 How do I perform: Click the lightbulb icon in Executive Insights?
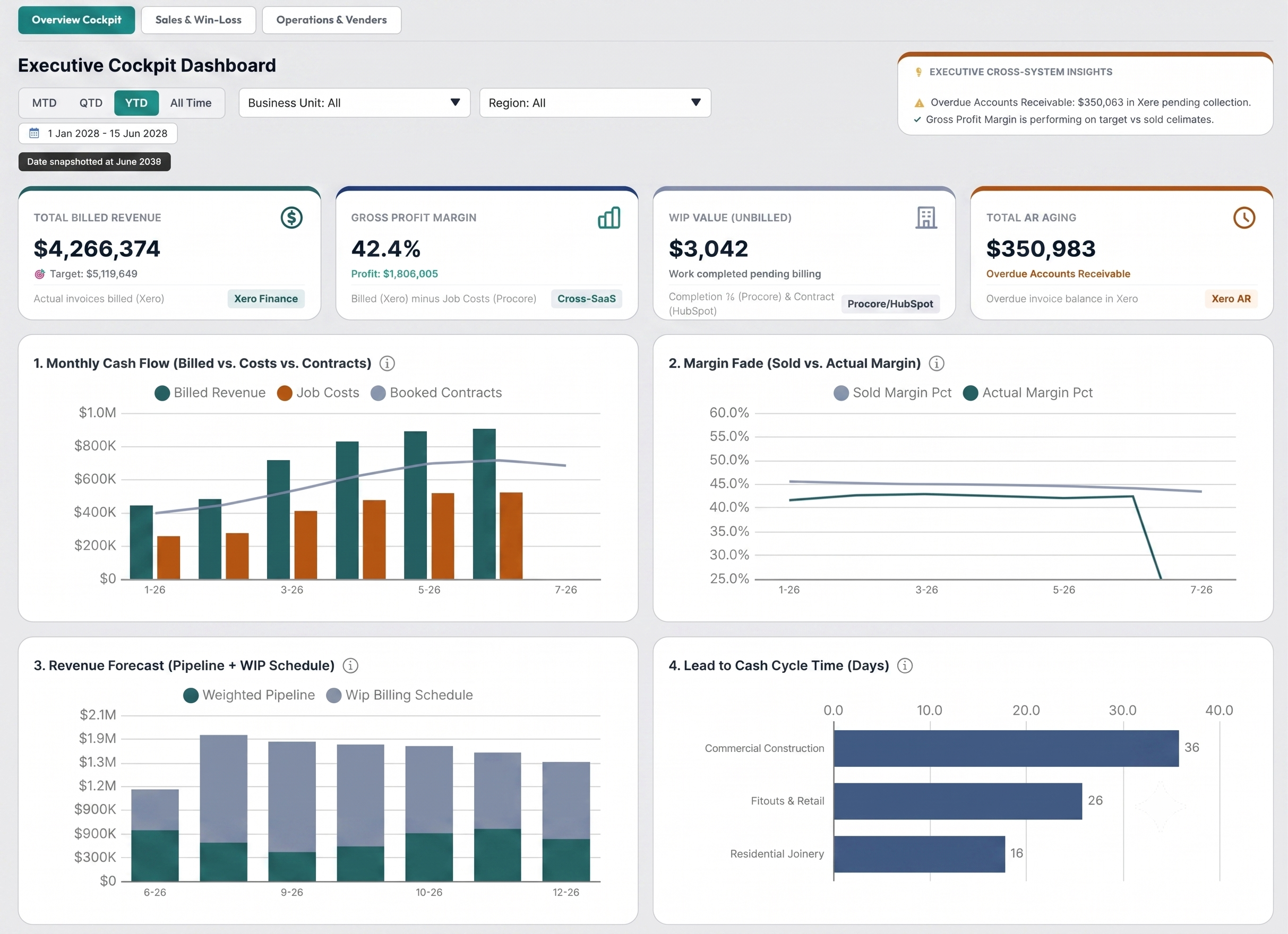pos(918,72)
